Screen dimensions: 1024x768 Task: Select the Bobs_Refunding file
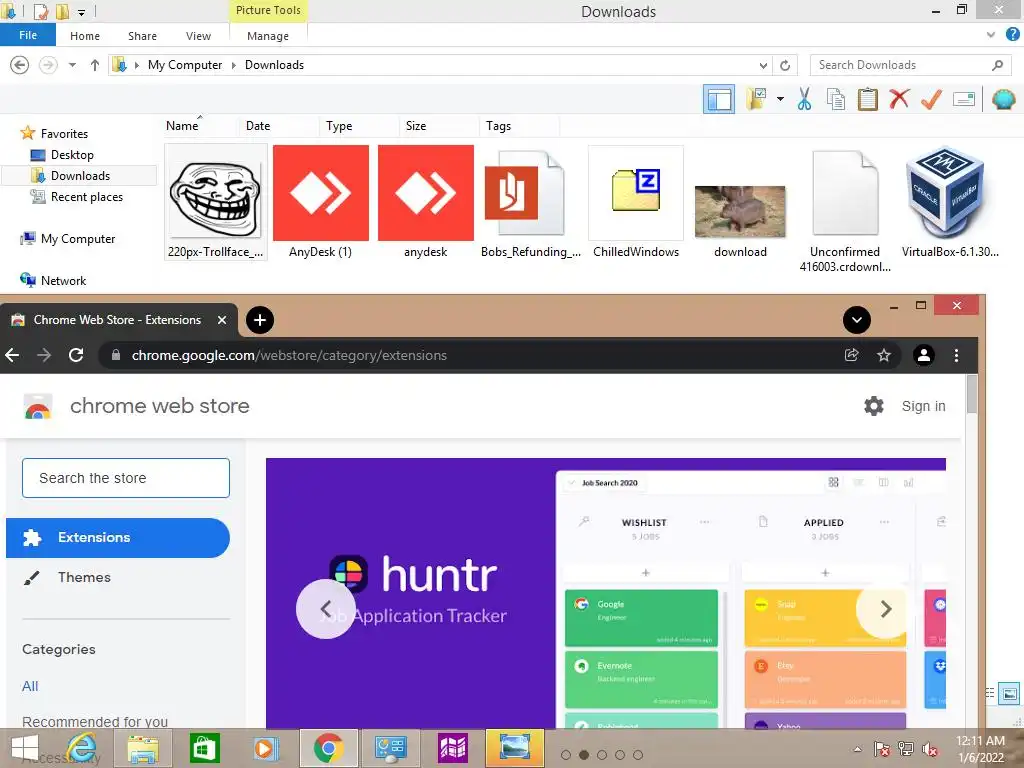tap(530, 202)
